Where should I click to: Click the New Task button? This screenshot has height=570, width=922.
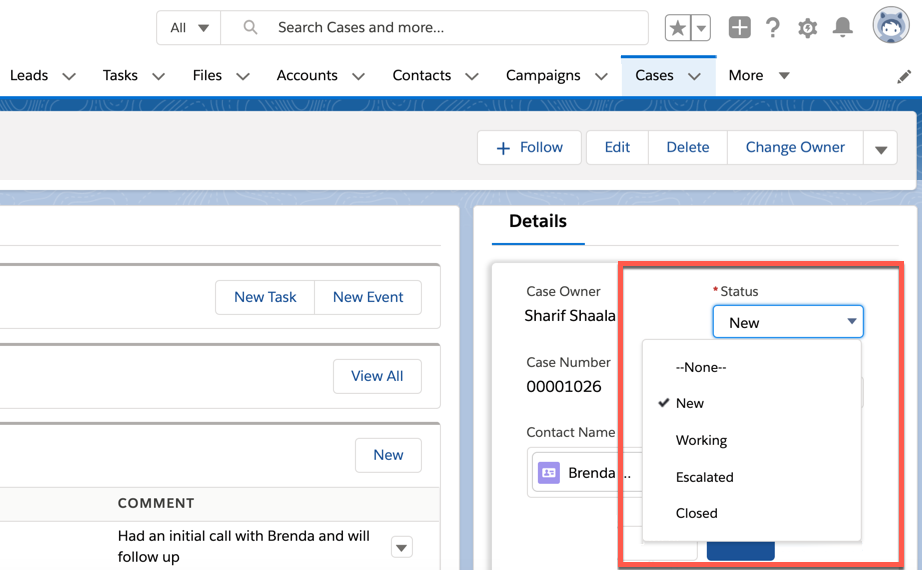pos(265,297)
